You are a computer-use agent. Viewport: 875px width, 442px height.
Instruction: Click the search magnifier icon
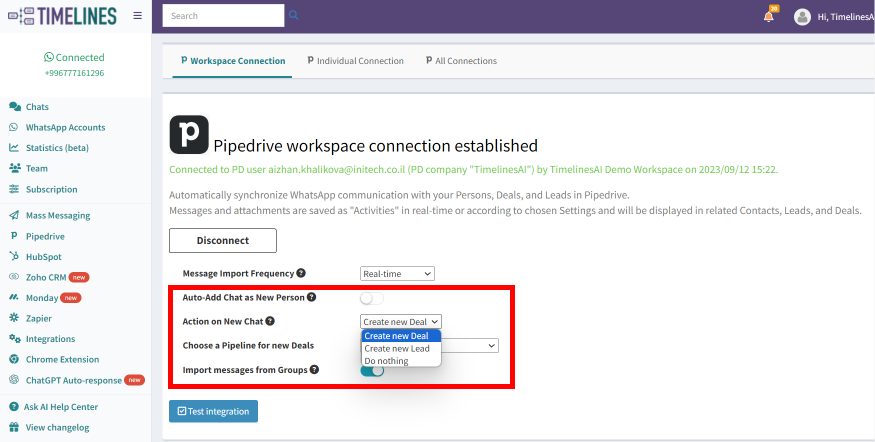point(294,16)
